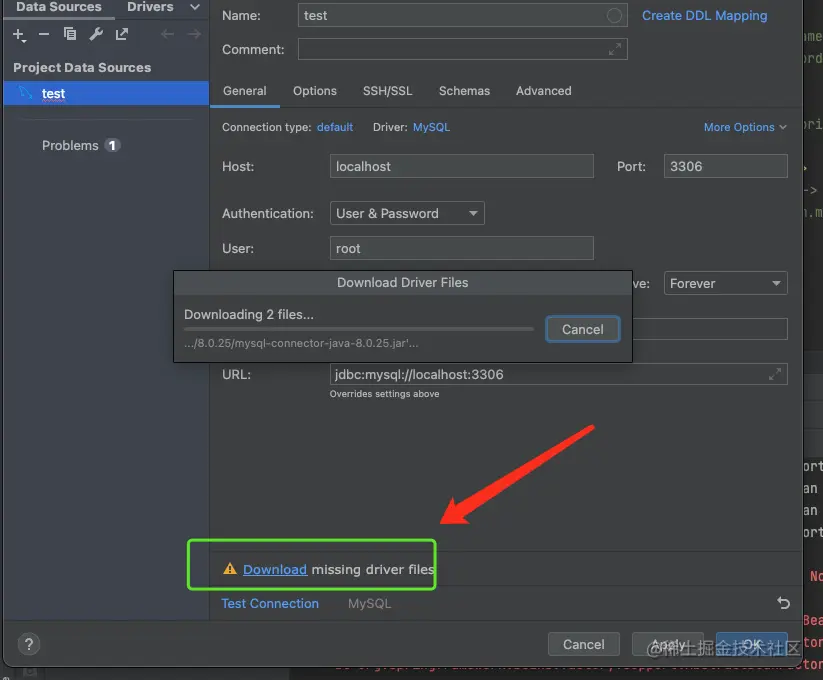This screenshot has width=823, height=680.
Task: Expand the Comment field editor icon
Action: click(x=615, y=49)
